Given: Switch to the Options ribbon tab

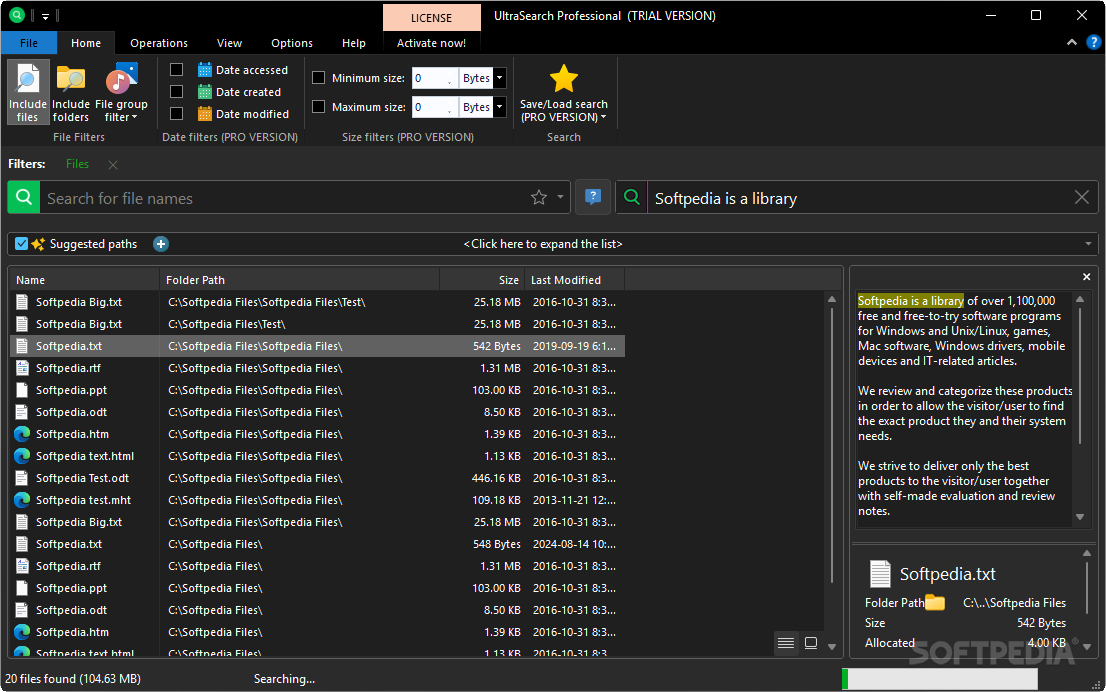Looking at the screenshot, I should point(292,43).
